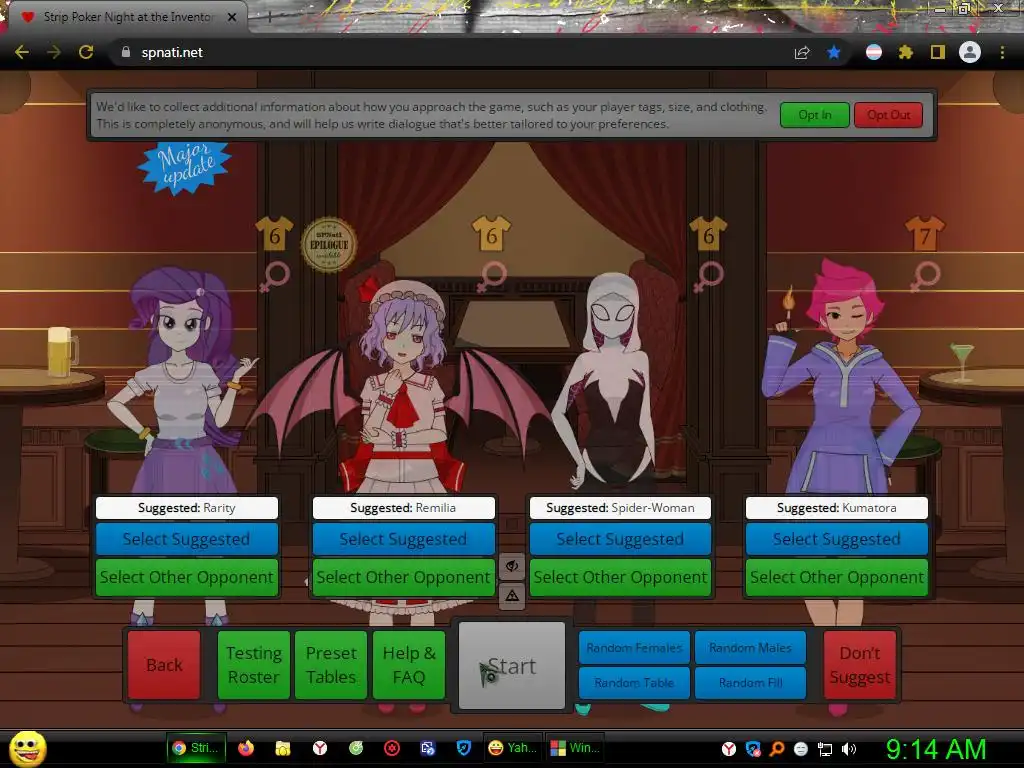The height and width of the screenshot is (768, 1024).
Task: Click Random Table button
Action: pyautogui.click(x=634, y=682)
